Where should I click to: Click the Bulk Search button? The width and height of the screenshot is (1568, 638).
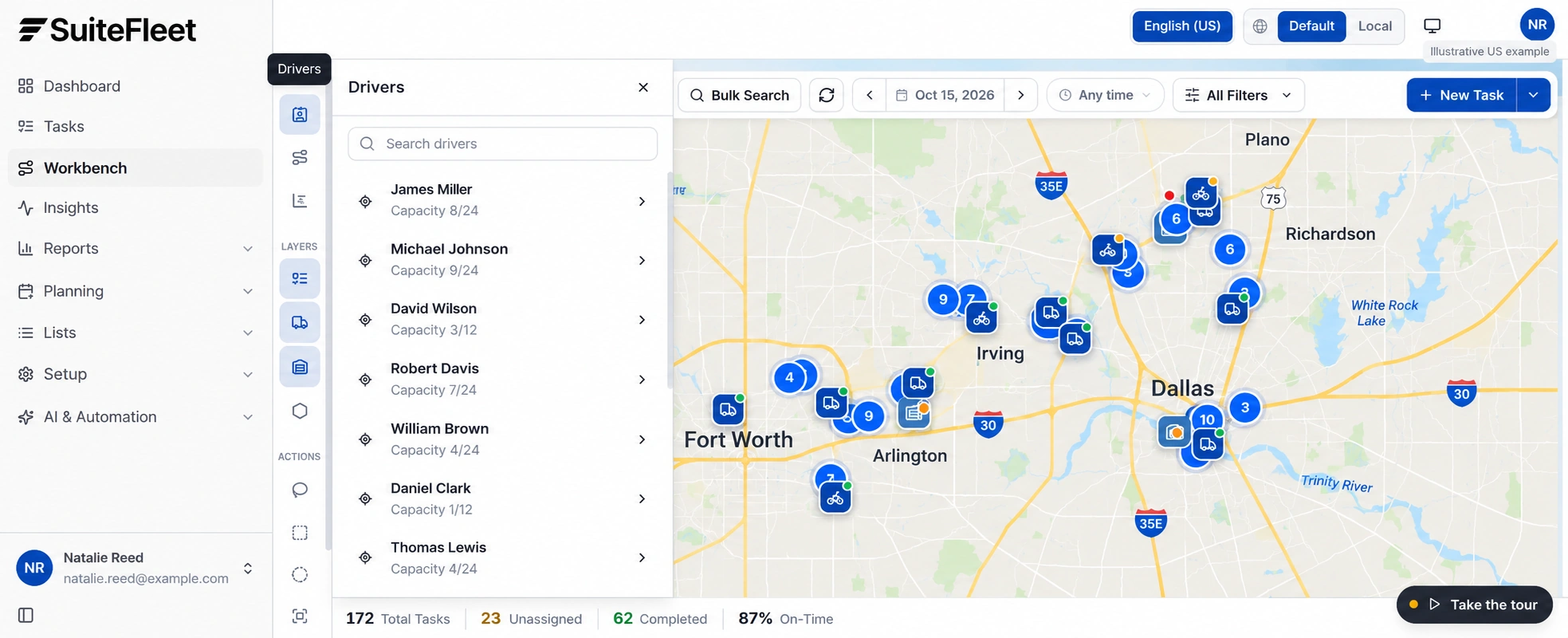tap(740, 95)
